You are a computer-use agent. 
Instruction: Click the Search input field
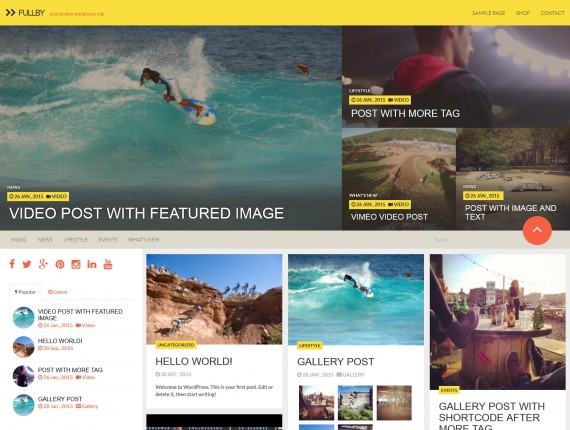[473, 240]
